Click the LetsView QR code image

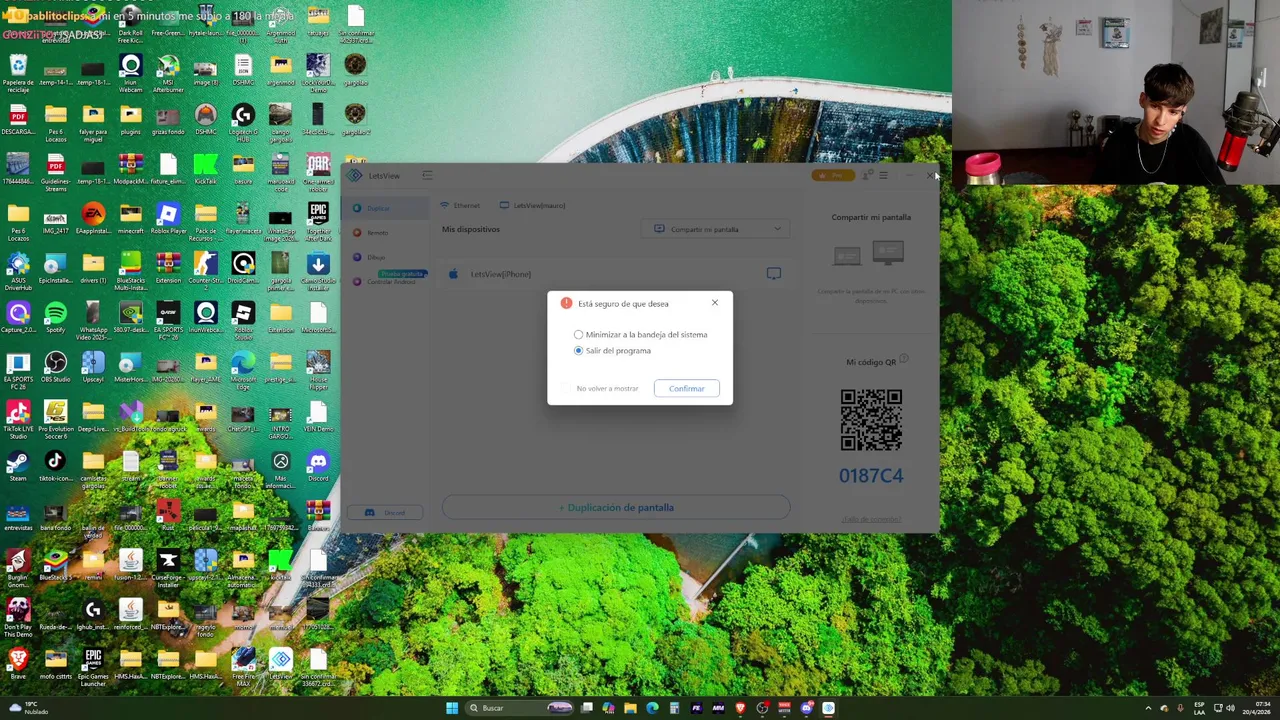pos(871,420)
